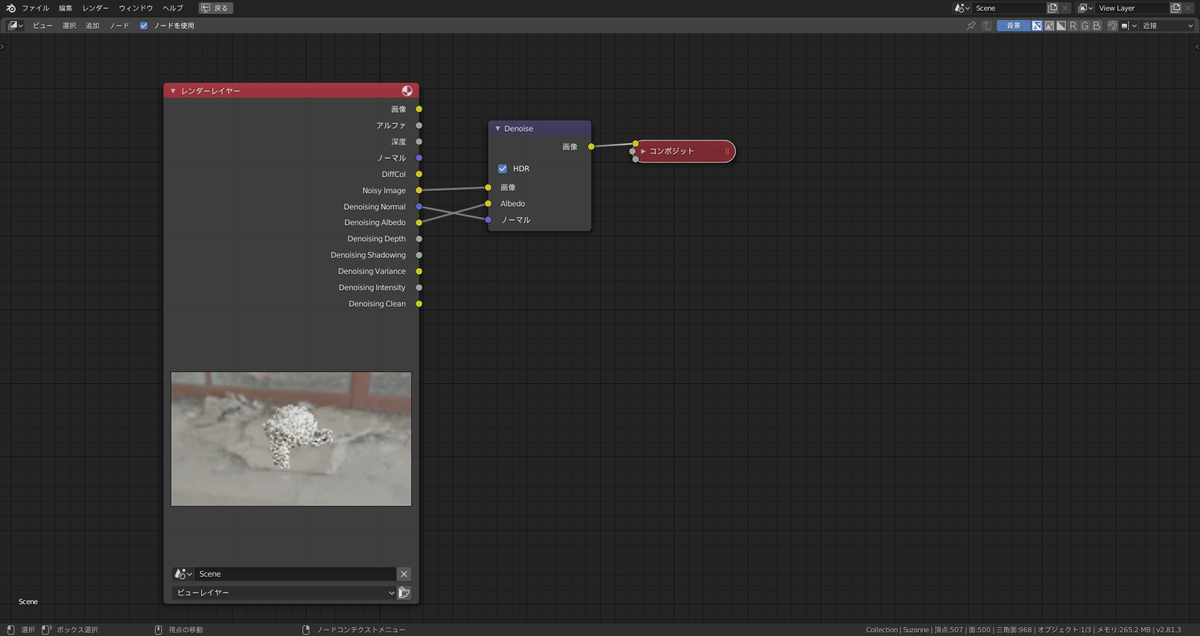Viewport: 1200px width, 636px height.
Task: Click the 深度 output socket
Action: [419, 141]
